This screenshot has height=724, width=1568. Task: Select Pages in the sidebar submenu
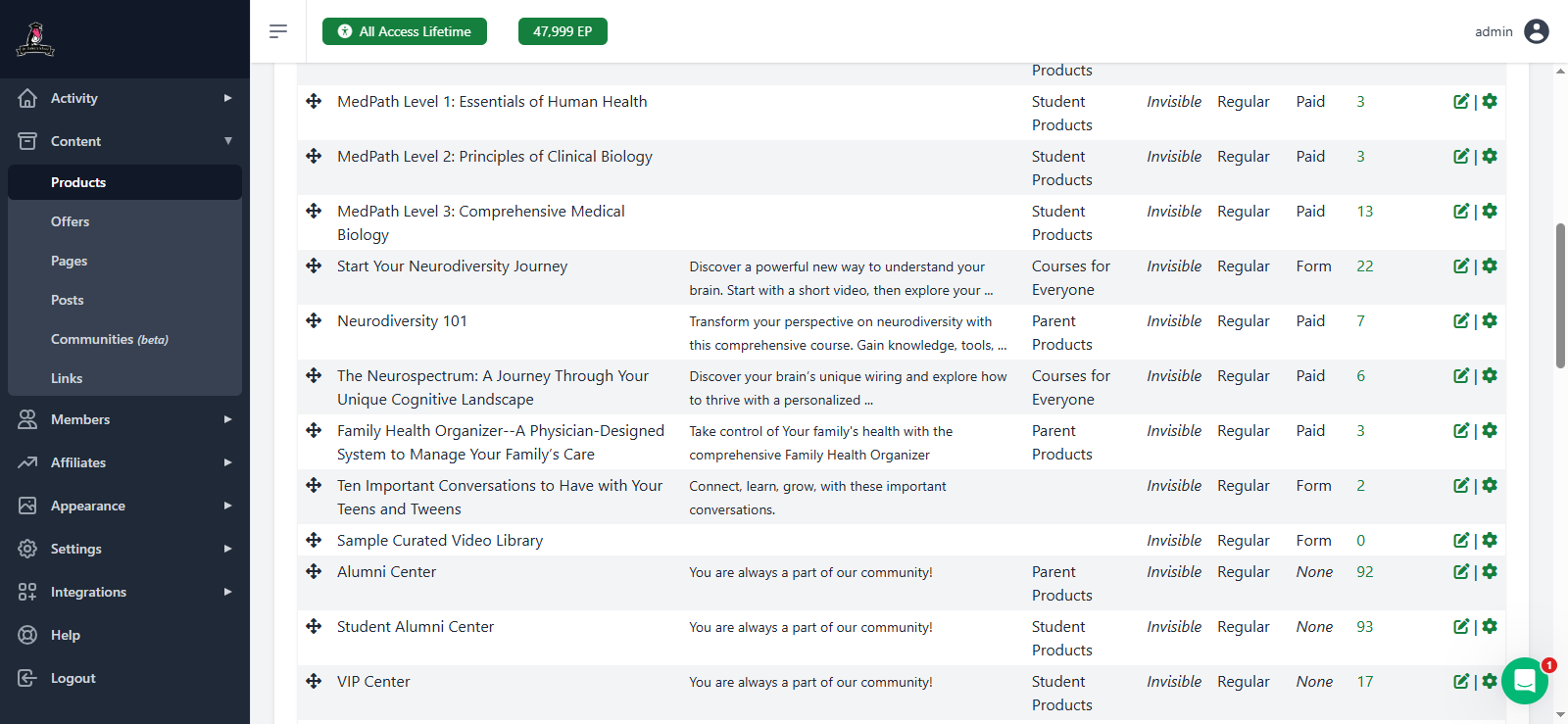click(70, 261)
